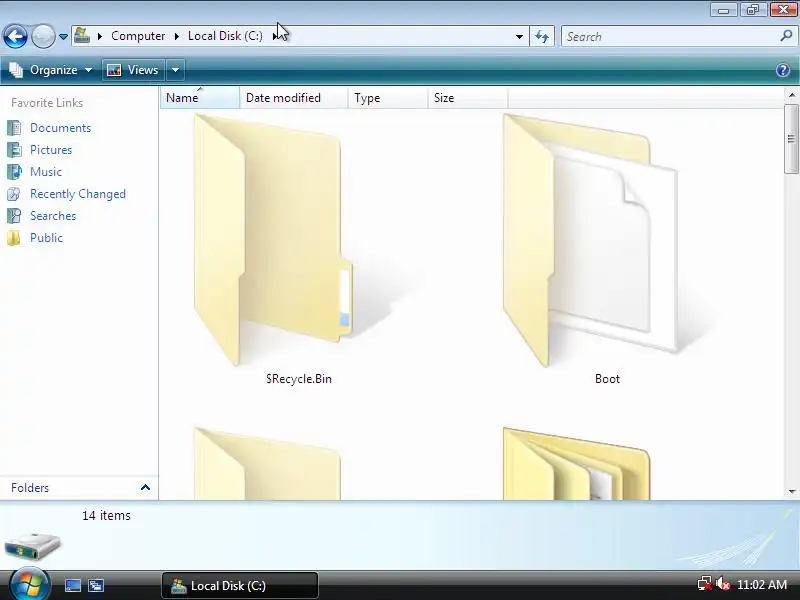The width and height of the screenshot is (800, 600).
Task: Open the Views dropdown arrow
Action: coord(175,70)
